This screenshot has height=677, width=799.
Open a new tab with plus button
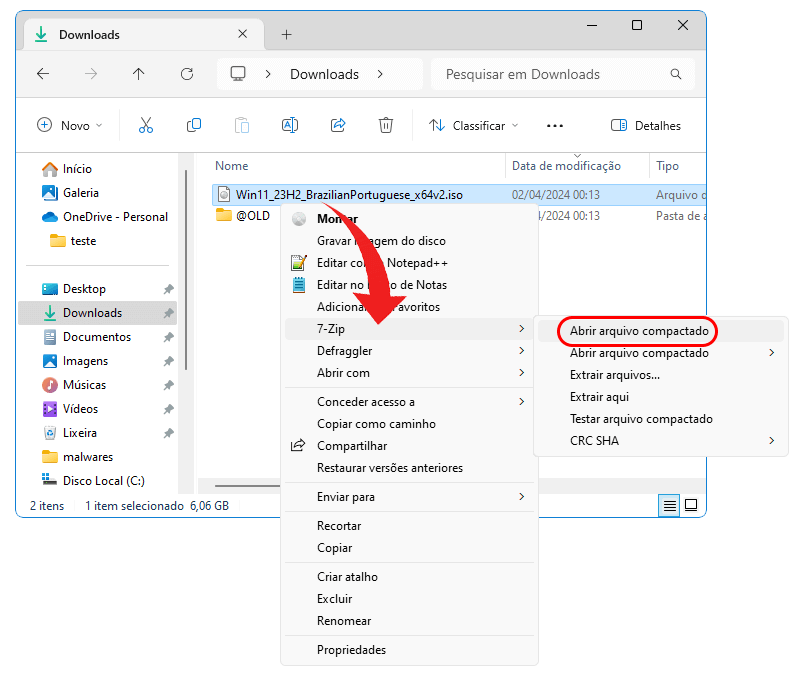286,34
